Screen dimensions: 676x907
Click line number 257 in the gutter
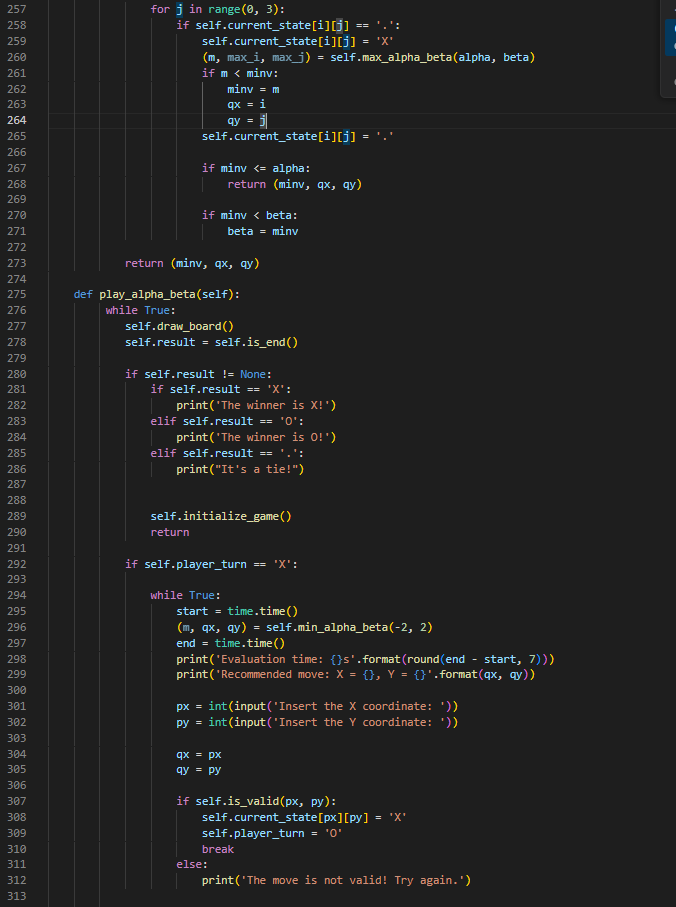[x=17, y=9]
